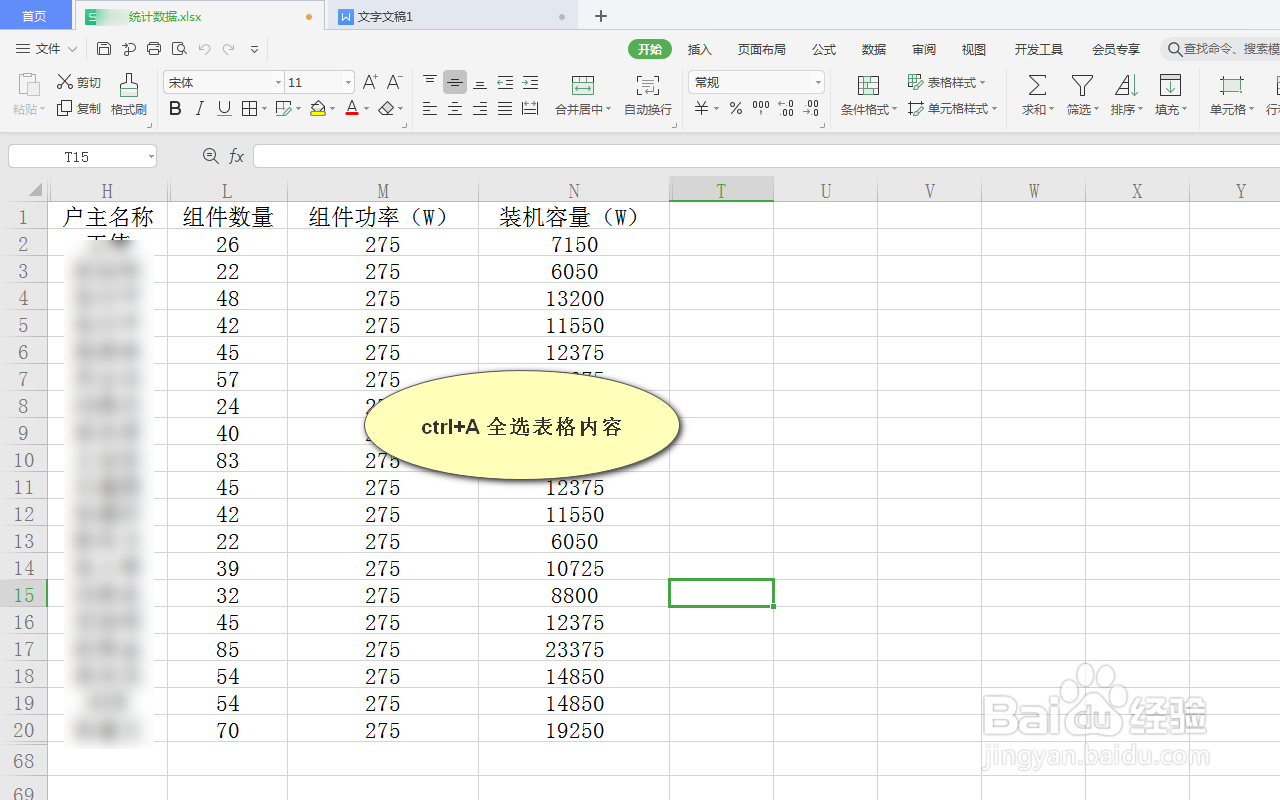Screen dimensions: 1280x800
Task: Switch to the 视图 ribbon tab
Action: pyautogui.click(x=974, y=49)
